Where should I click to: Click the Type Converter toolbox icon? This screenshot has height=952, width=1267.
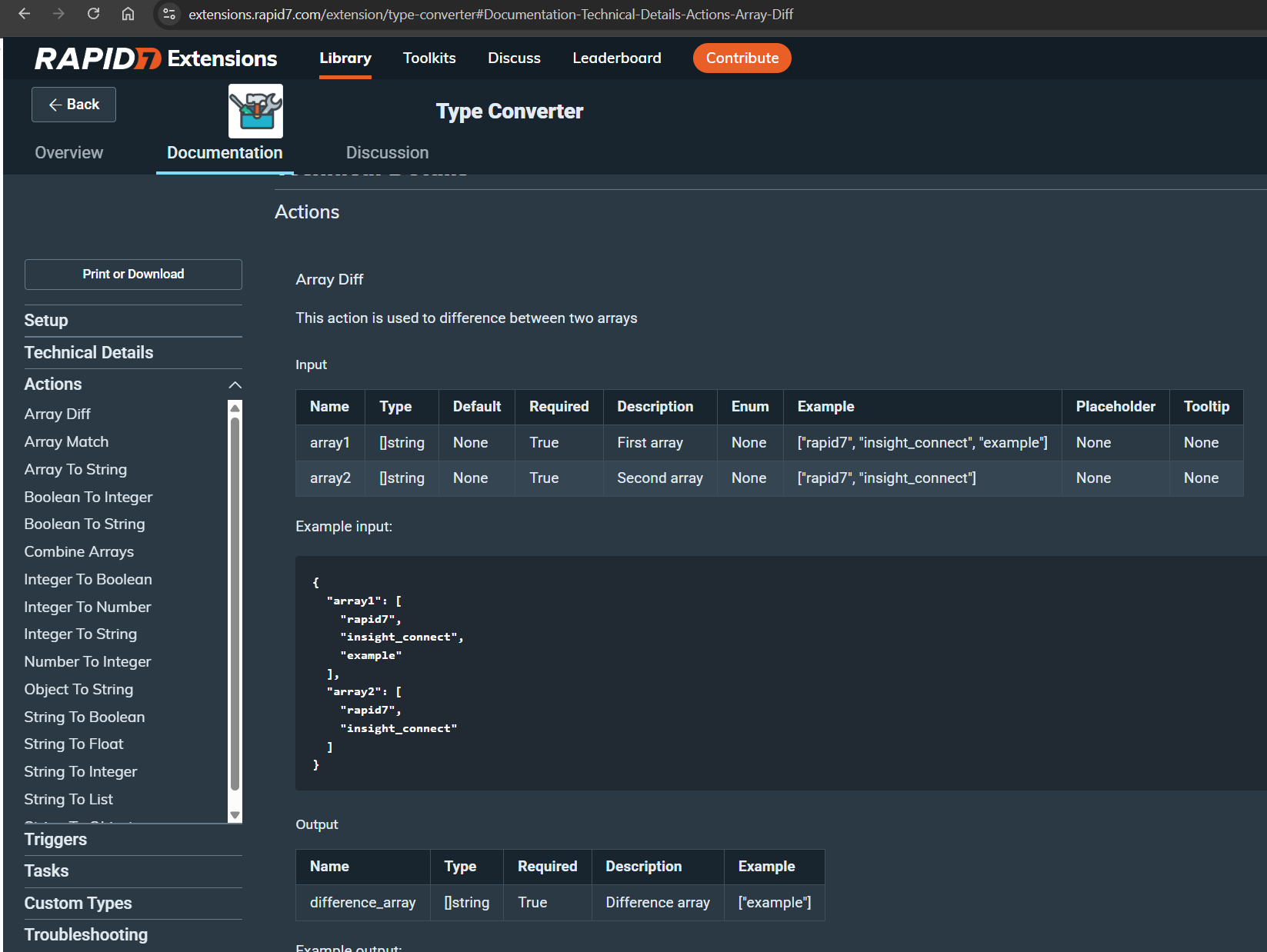(x=255, y=111)
